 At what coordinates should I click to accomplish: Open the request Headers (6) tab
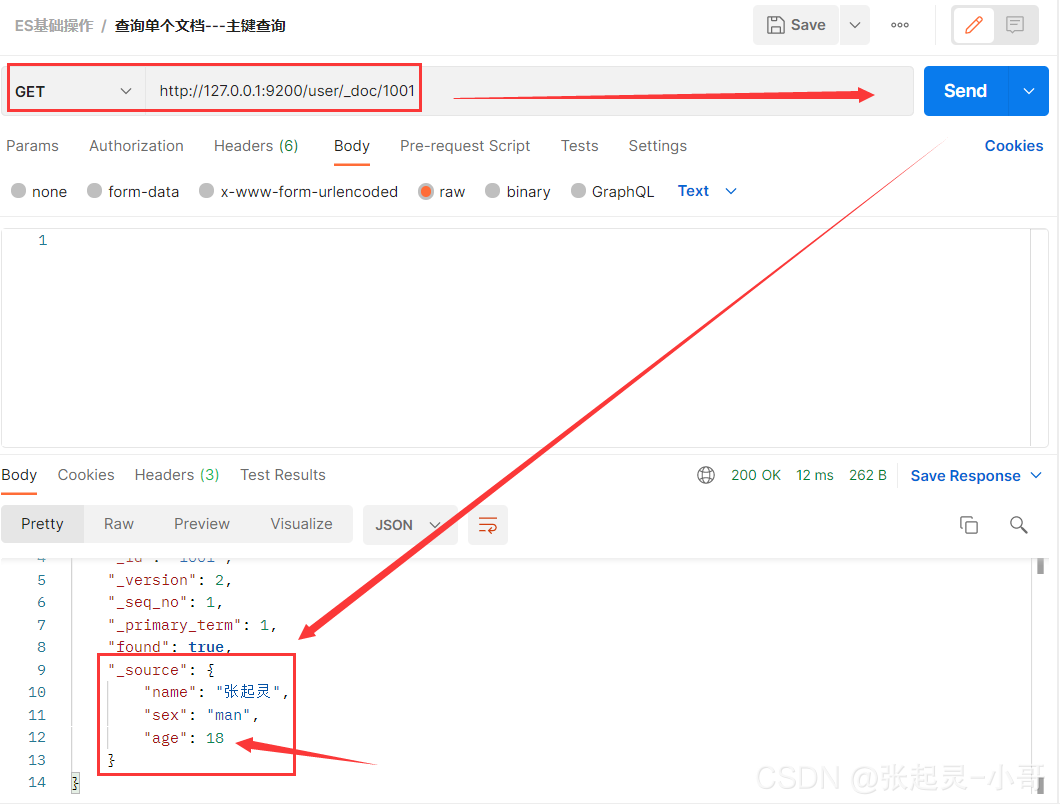256,146
